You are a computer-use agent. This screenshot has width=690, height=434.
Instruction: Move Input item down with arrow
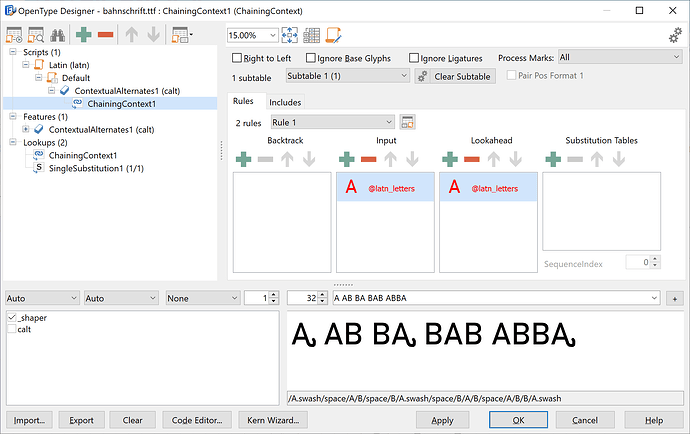pyautogui.click(x=412, y=159)
